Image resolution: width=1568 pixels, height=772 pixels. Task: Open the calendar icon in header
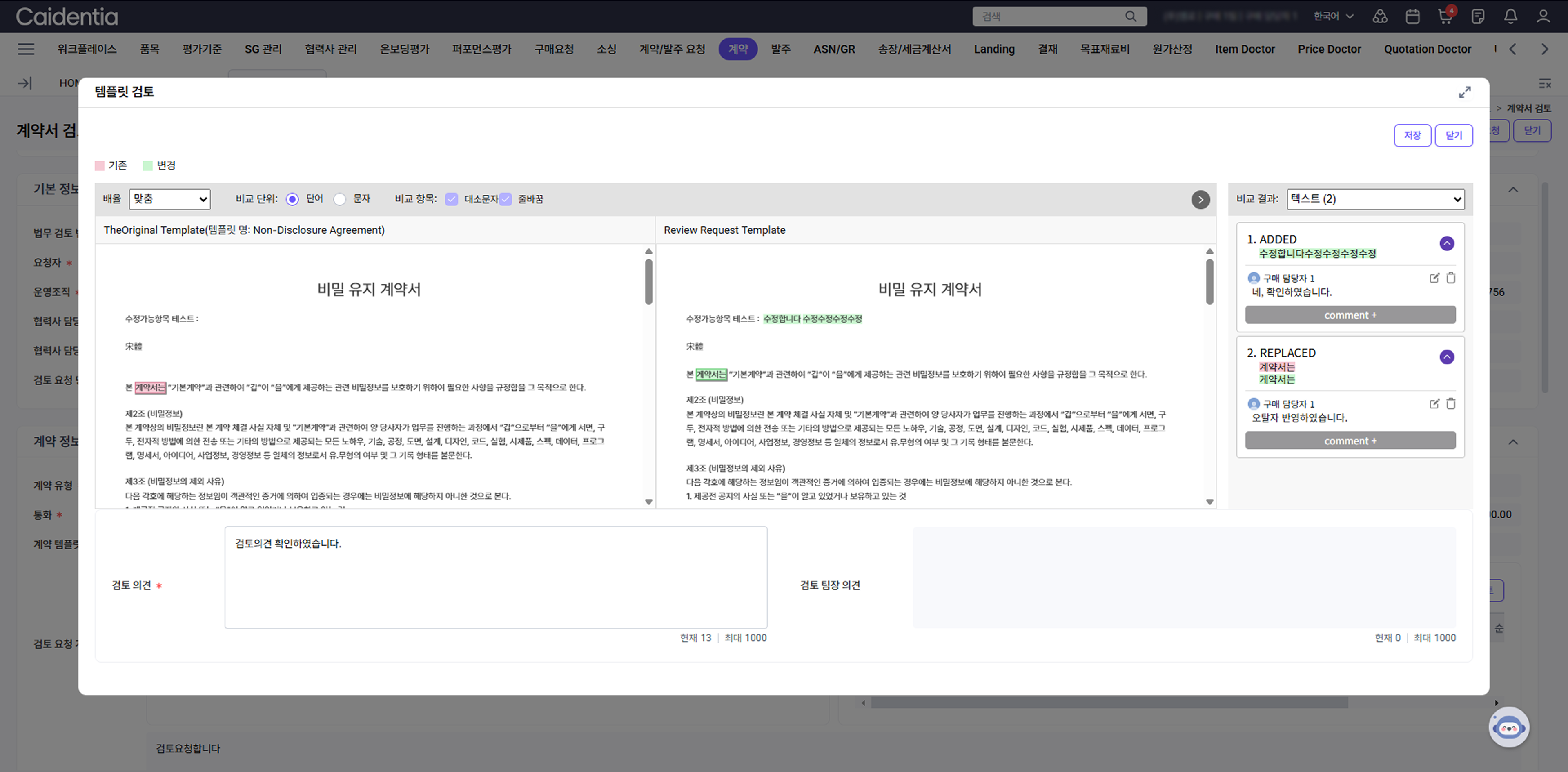(x=1413, y=16)
